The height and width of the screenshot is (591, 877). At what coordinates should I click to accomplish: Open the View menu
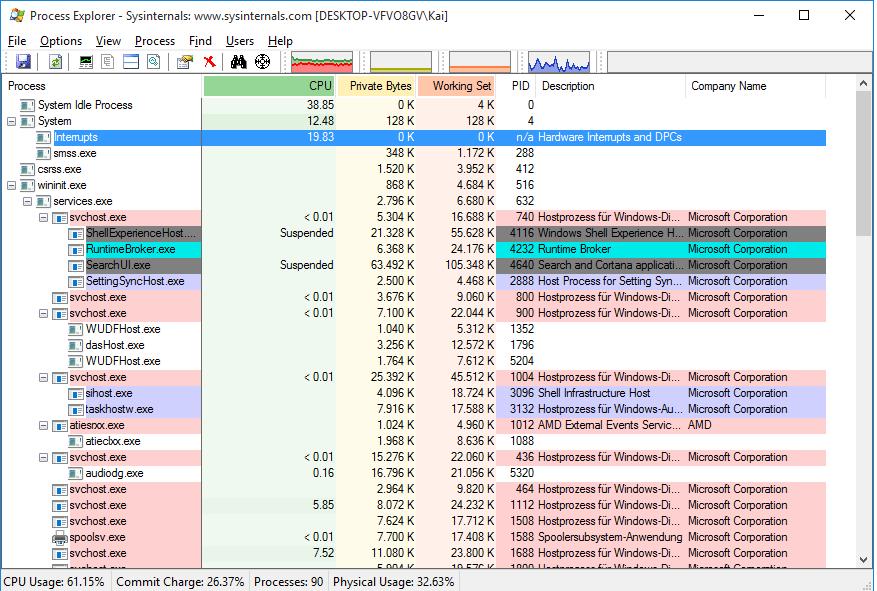pyautogui.click(x=108, y=41)
